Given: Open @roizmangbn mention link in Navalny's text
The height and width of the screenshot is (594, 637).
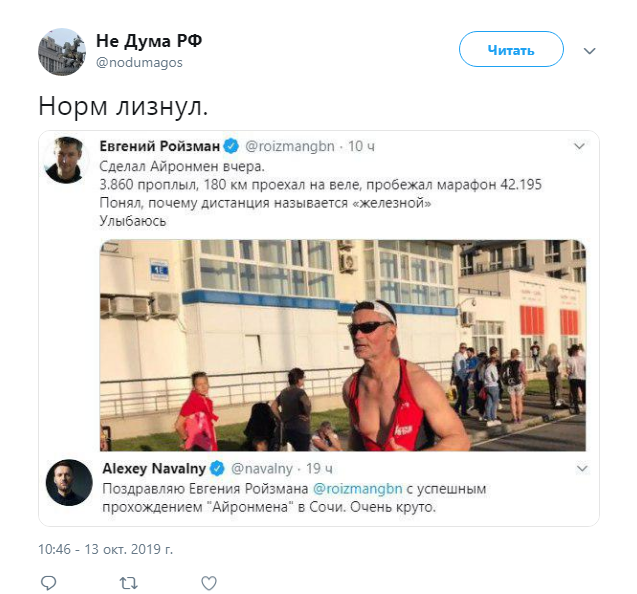Looking at the screenshot, I should (x=358, y=488).
